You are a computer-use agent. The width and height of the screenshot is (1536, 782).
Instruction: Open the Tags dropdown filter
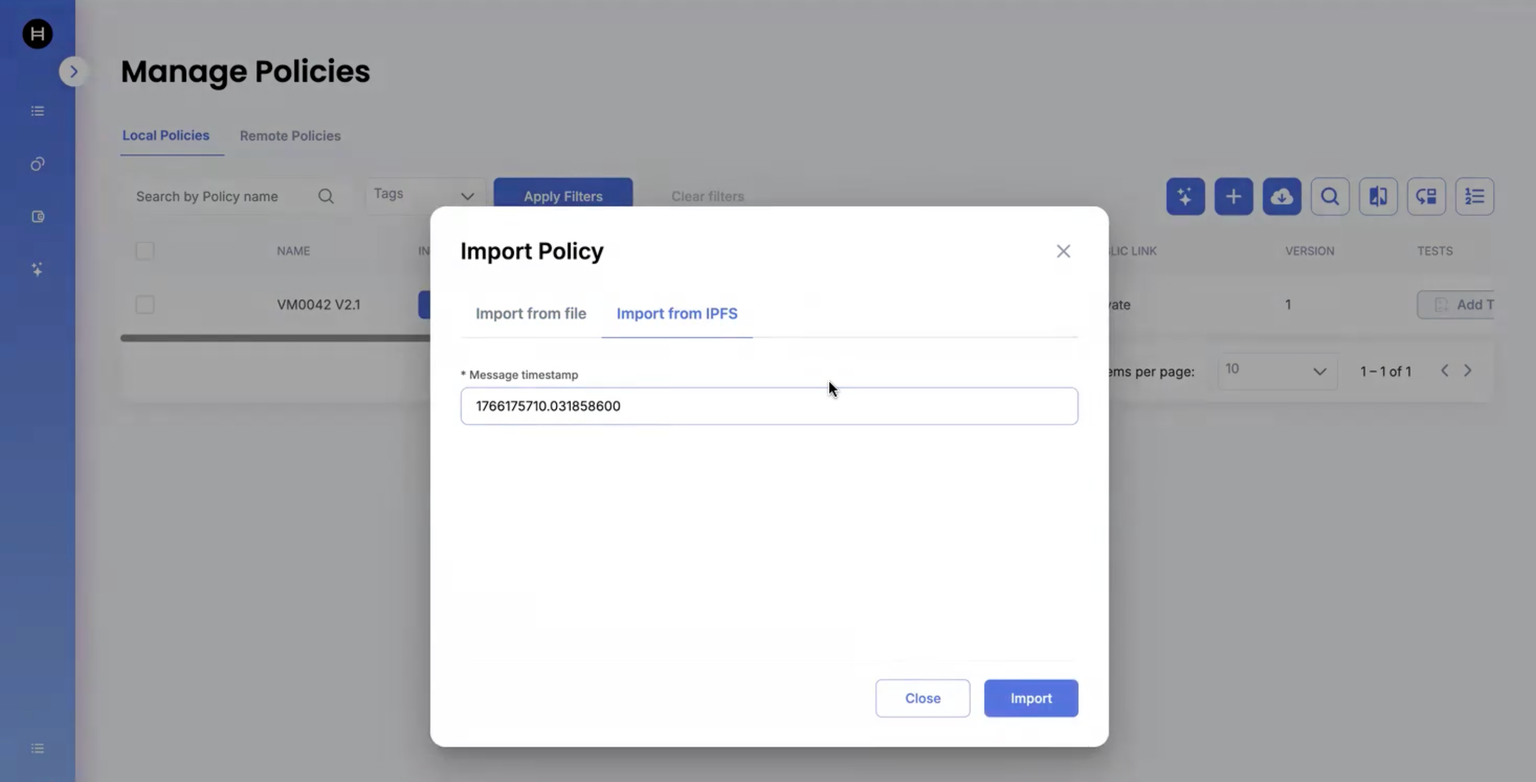(x=424, y=195)
